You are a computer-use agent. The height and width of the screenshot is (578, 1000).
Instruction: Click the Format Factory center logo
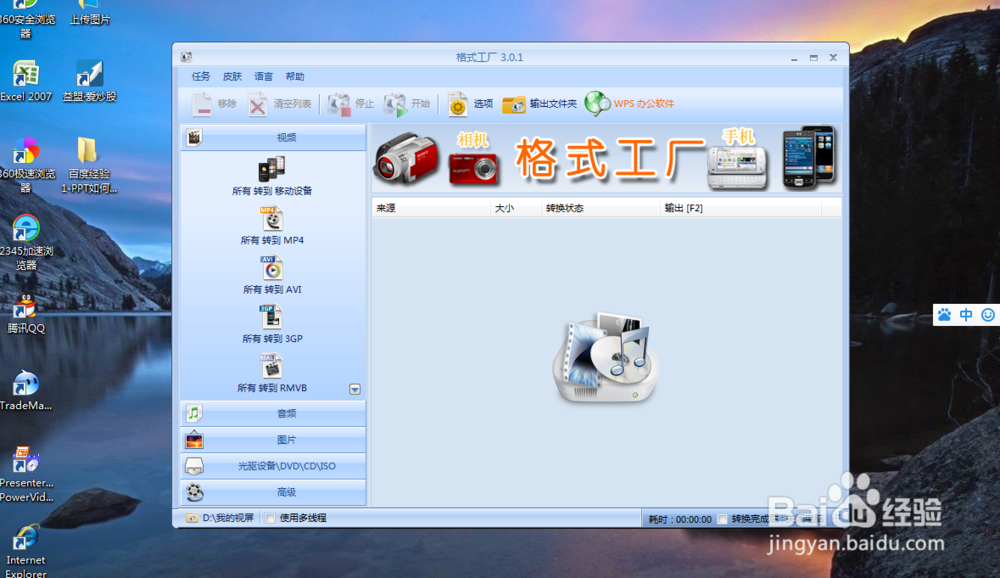pyautogui.click(x=605, y=357)
